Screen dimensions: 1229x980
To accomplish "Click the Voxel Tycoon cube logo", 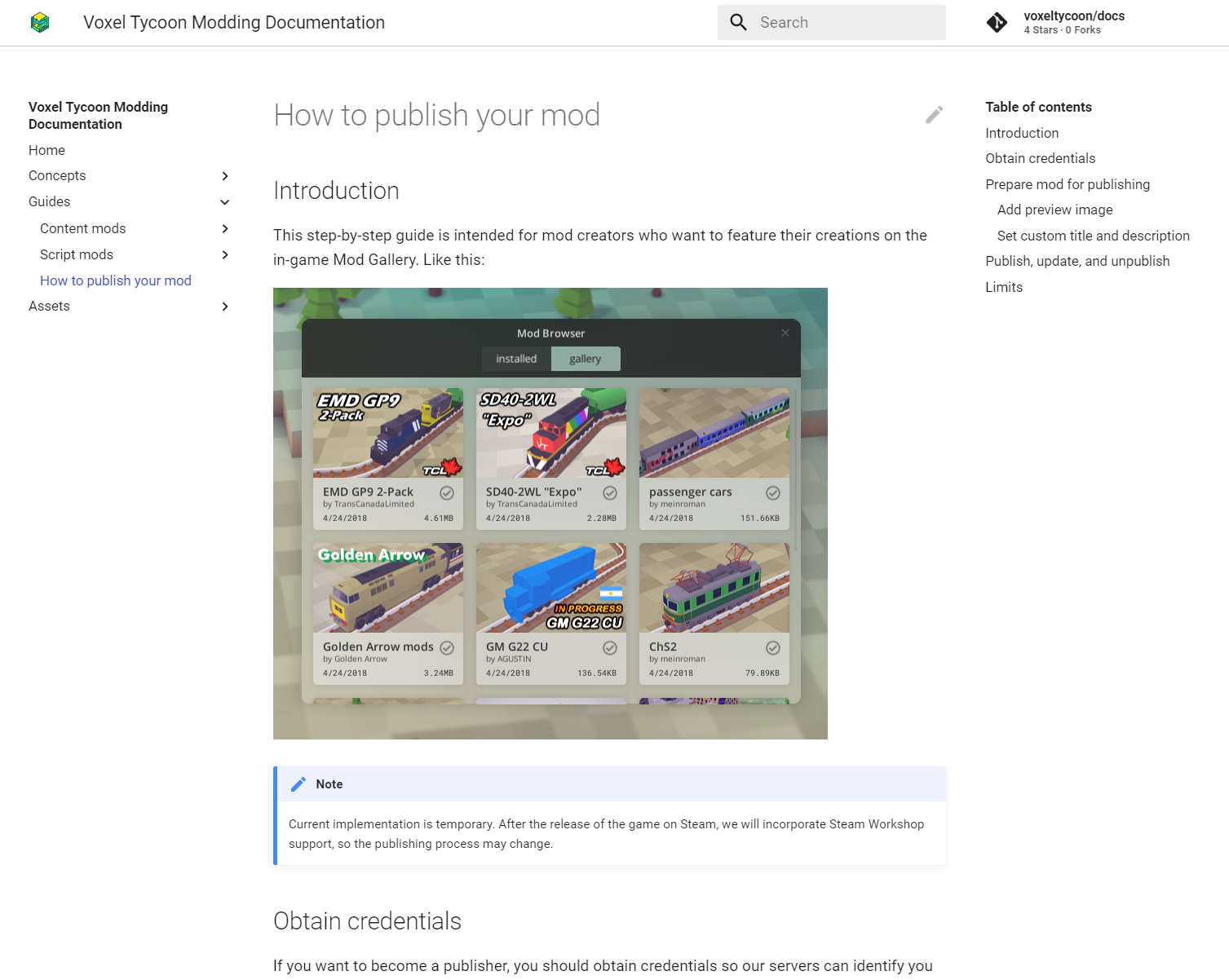I will pos(40,23).
